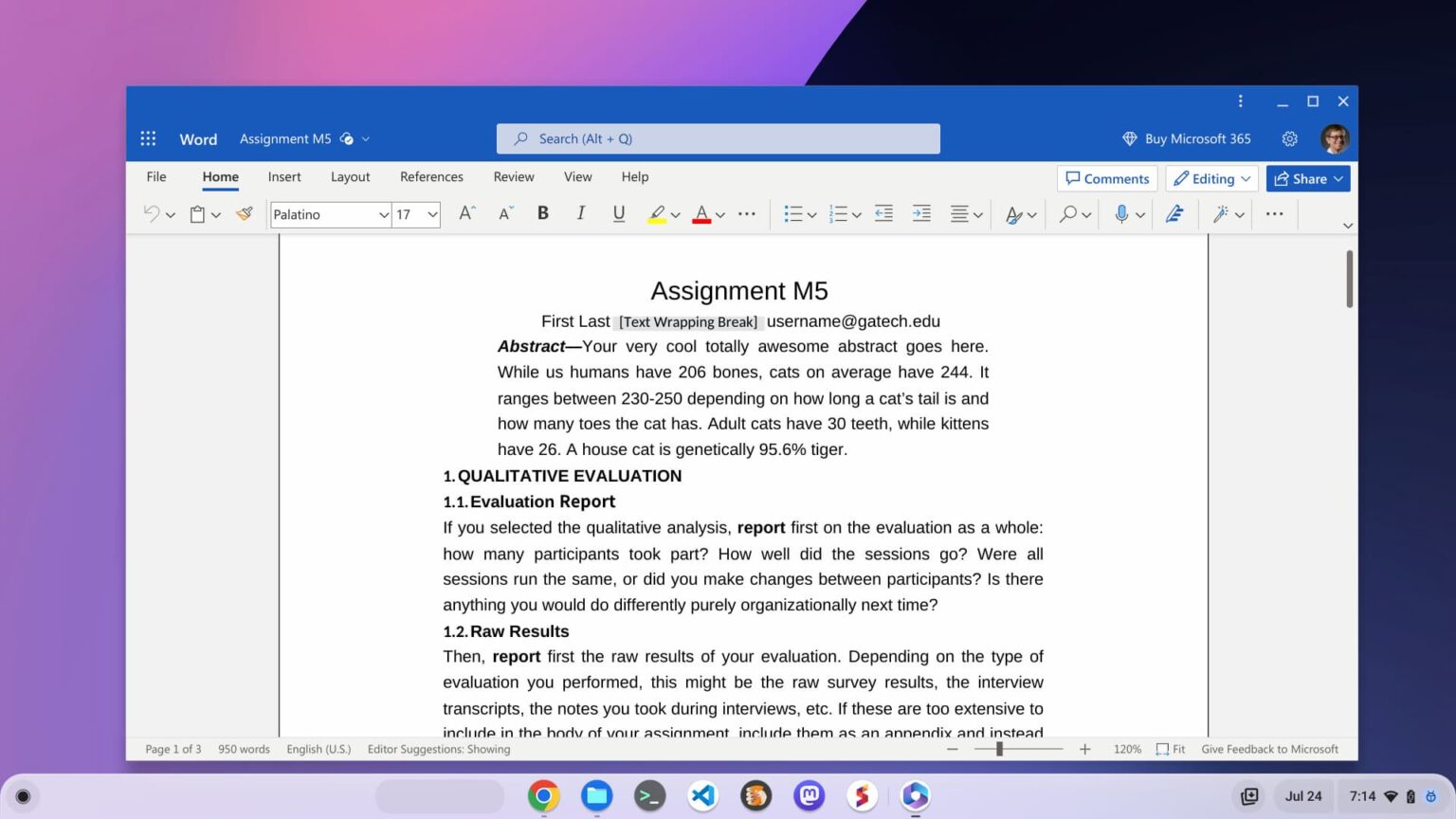Switch to the Editing mode selector
This screenshot has width=1456, height=819.
[x=1210, y=178]
